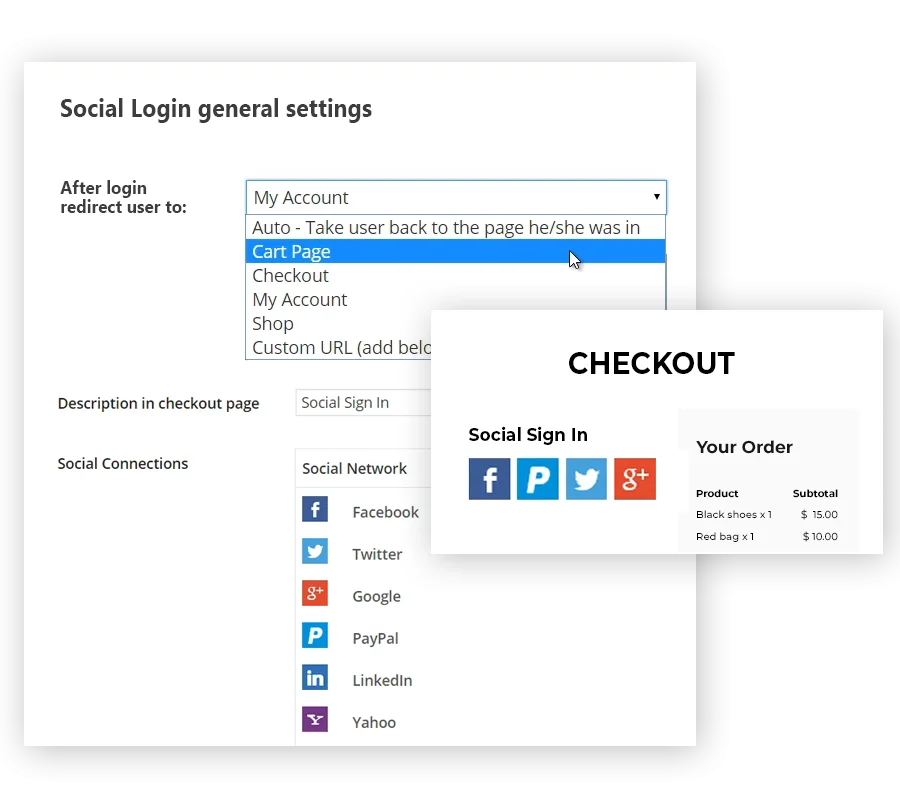Sign in with Facebook on Checkout panel

489,479
